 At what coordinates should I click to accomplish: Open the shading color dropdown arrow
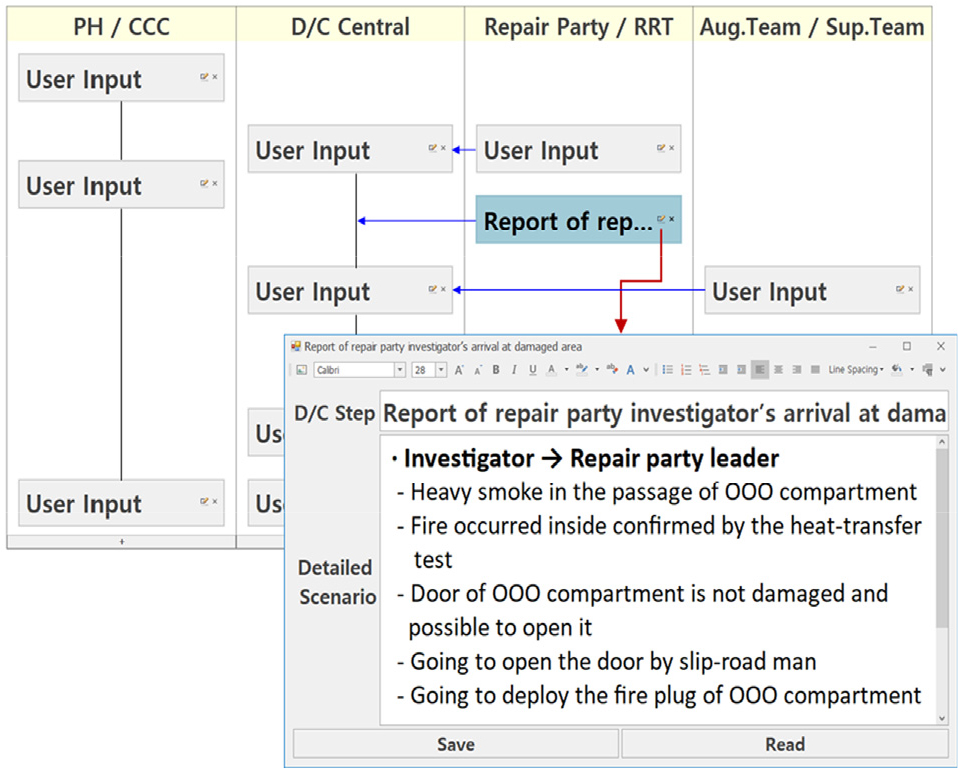[x=912, y=370]
